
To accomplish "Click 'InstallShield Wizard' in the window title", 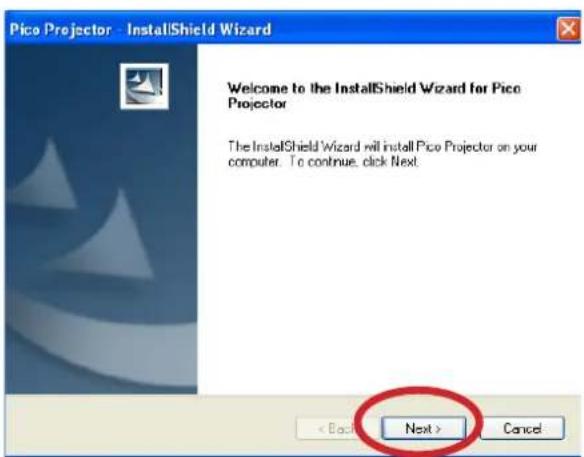I will (199, 29).
